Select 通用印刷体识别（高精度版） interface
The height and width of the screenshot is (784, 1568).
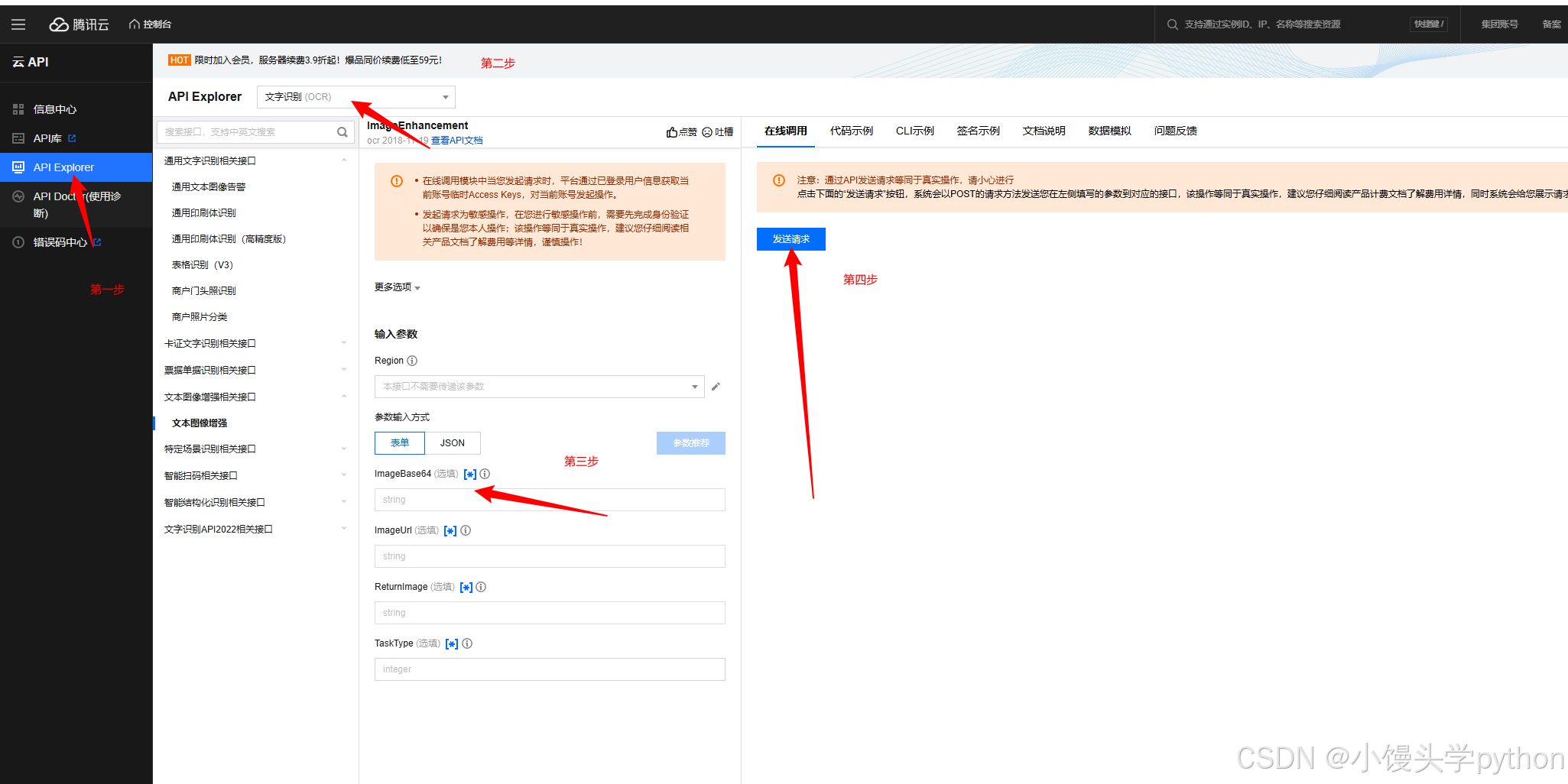click(229, 238)
